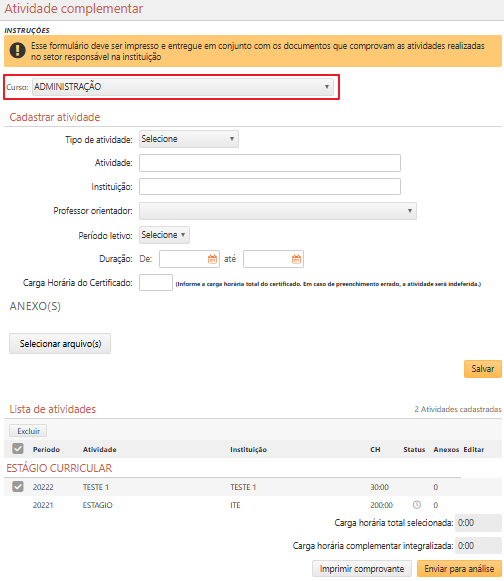This screenshot has width=504, height=581.
Task: Click the 'ESTÁGIO CURRICULAR' group heading
Action: (x=59, y=468)
